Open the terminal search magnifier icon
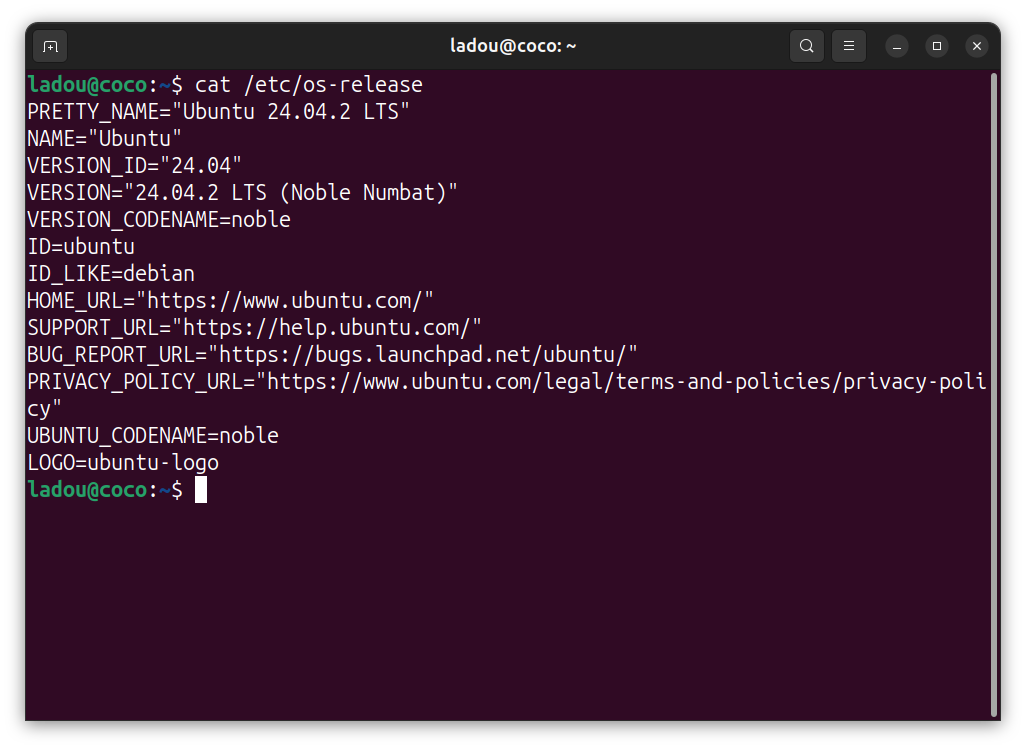The height and width of the screenshot is (749, 1026). [x=806, y=46]
